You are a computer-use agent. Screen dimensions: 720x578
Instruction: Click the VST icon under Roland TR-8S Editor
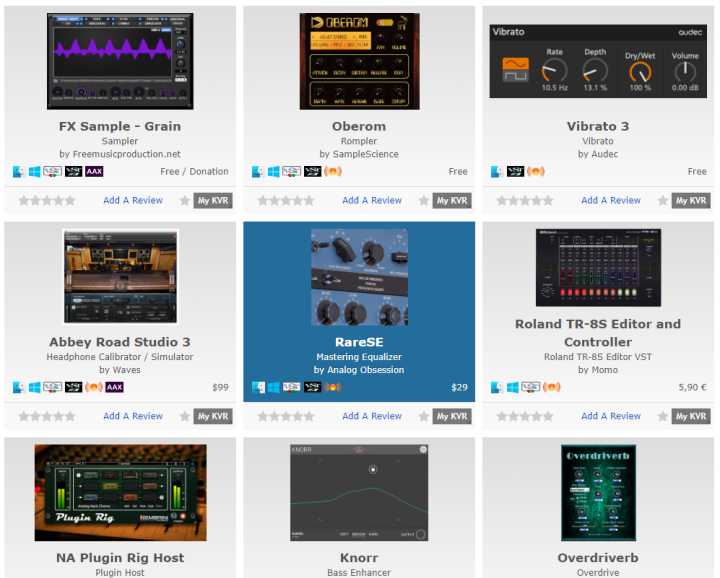(x=530, y=387)
